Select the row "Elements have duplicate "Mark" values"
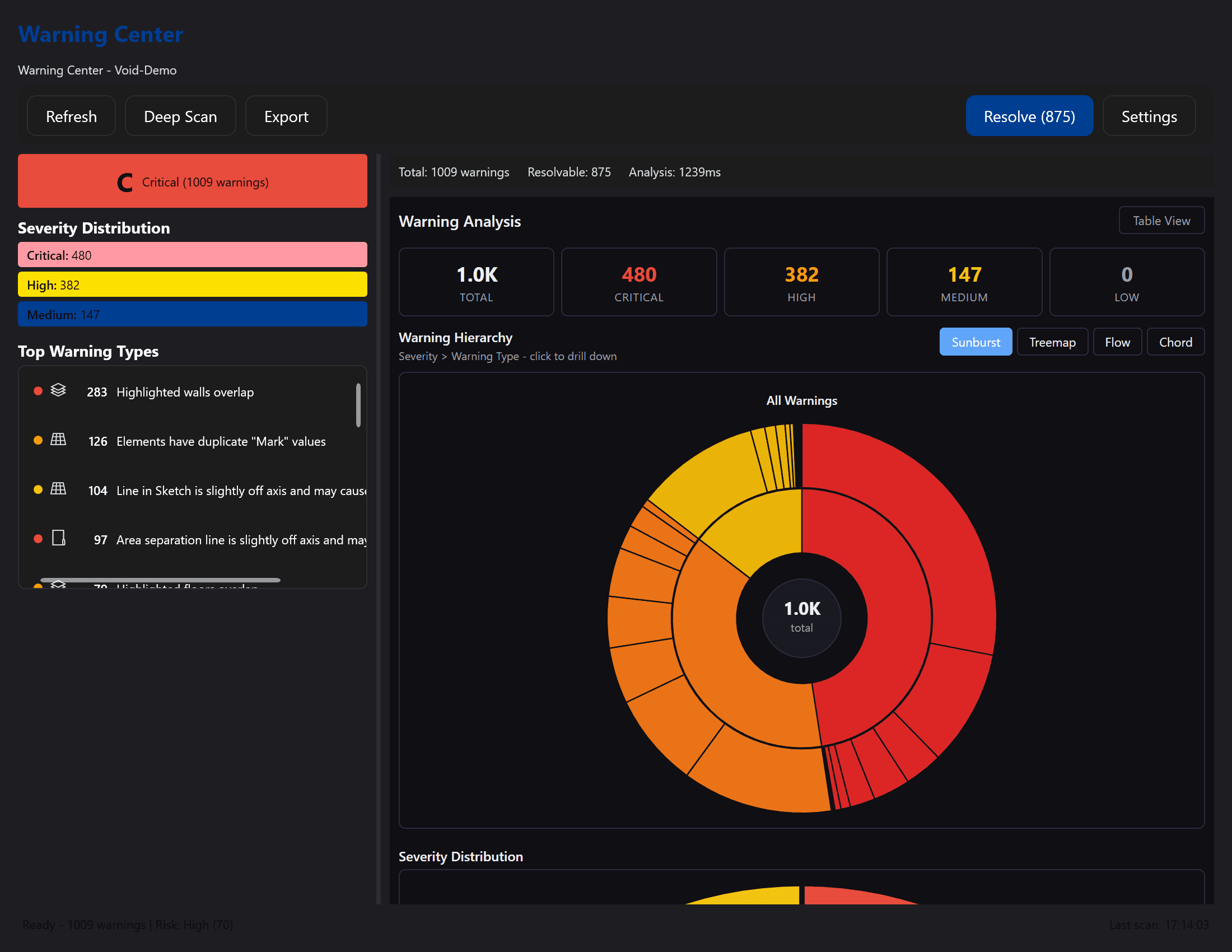The image size is (1232, 952). [x=192, y=441]
